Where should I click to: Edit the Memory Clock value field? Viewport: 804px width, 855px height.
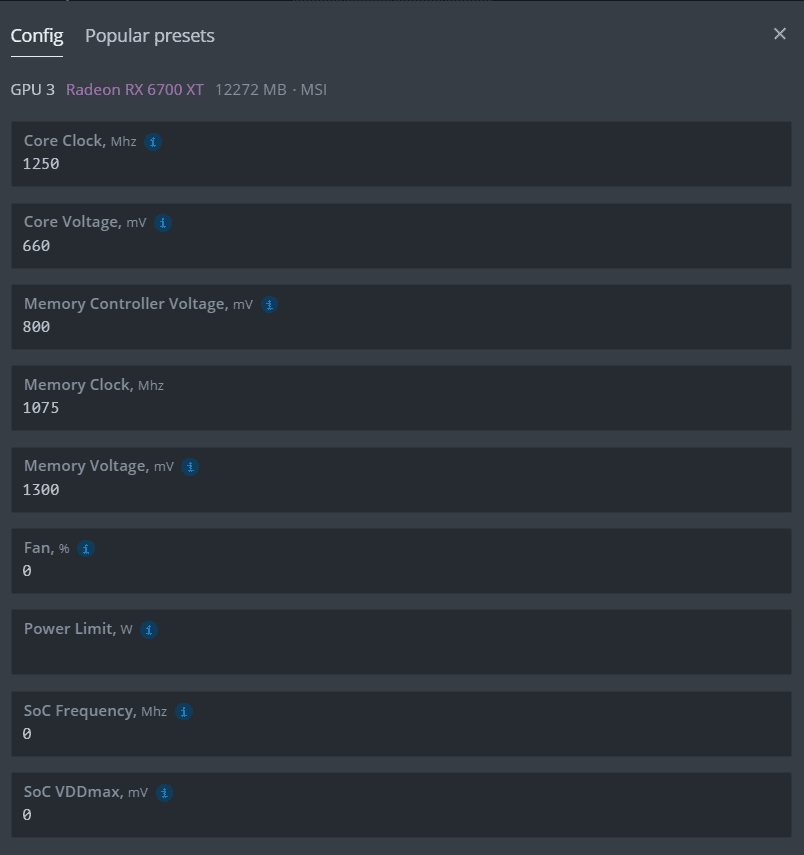point(400,408)
